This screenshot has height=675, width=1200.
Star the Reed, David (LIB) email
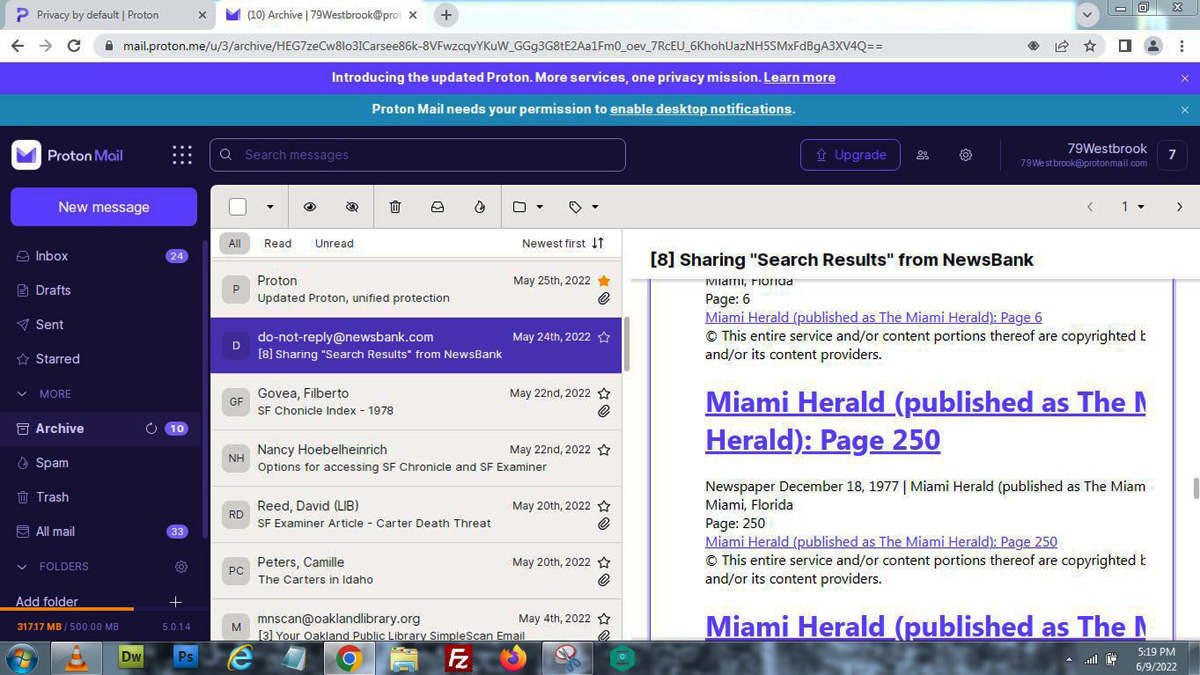(604, 506)
